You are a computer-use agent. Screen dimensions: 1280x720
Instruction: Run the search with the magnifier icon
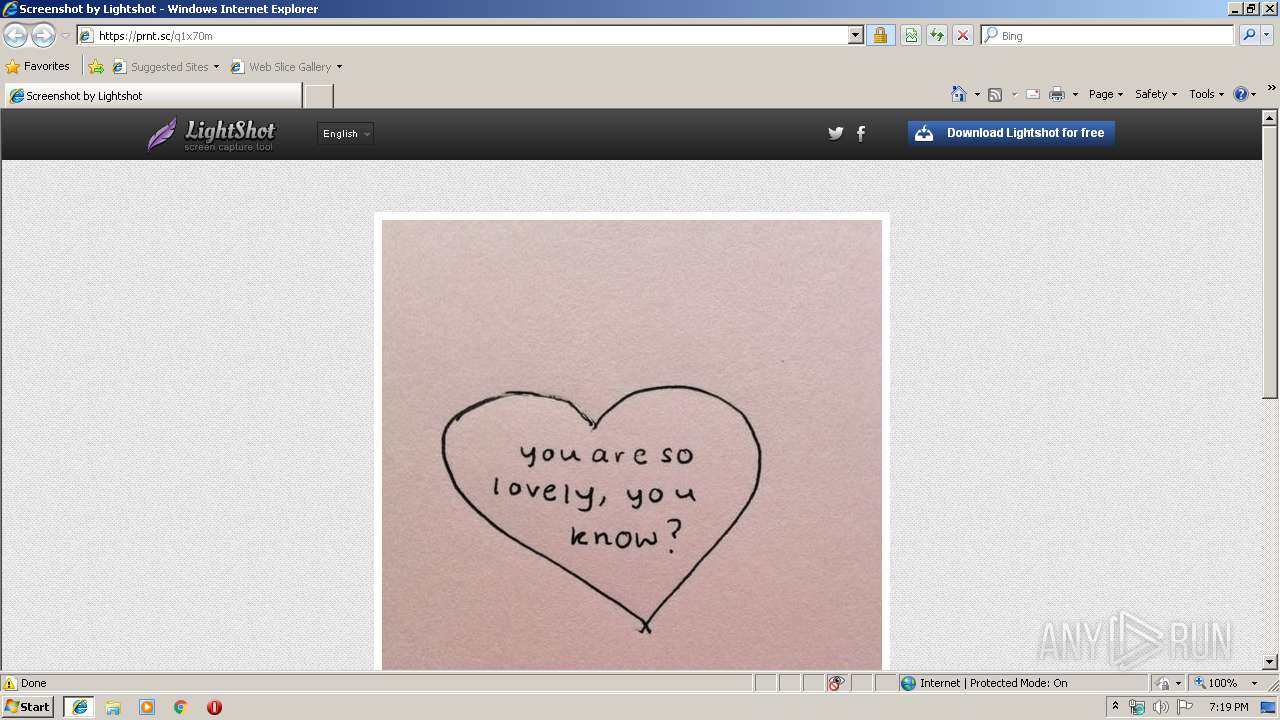coord(1248,36)
